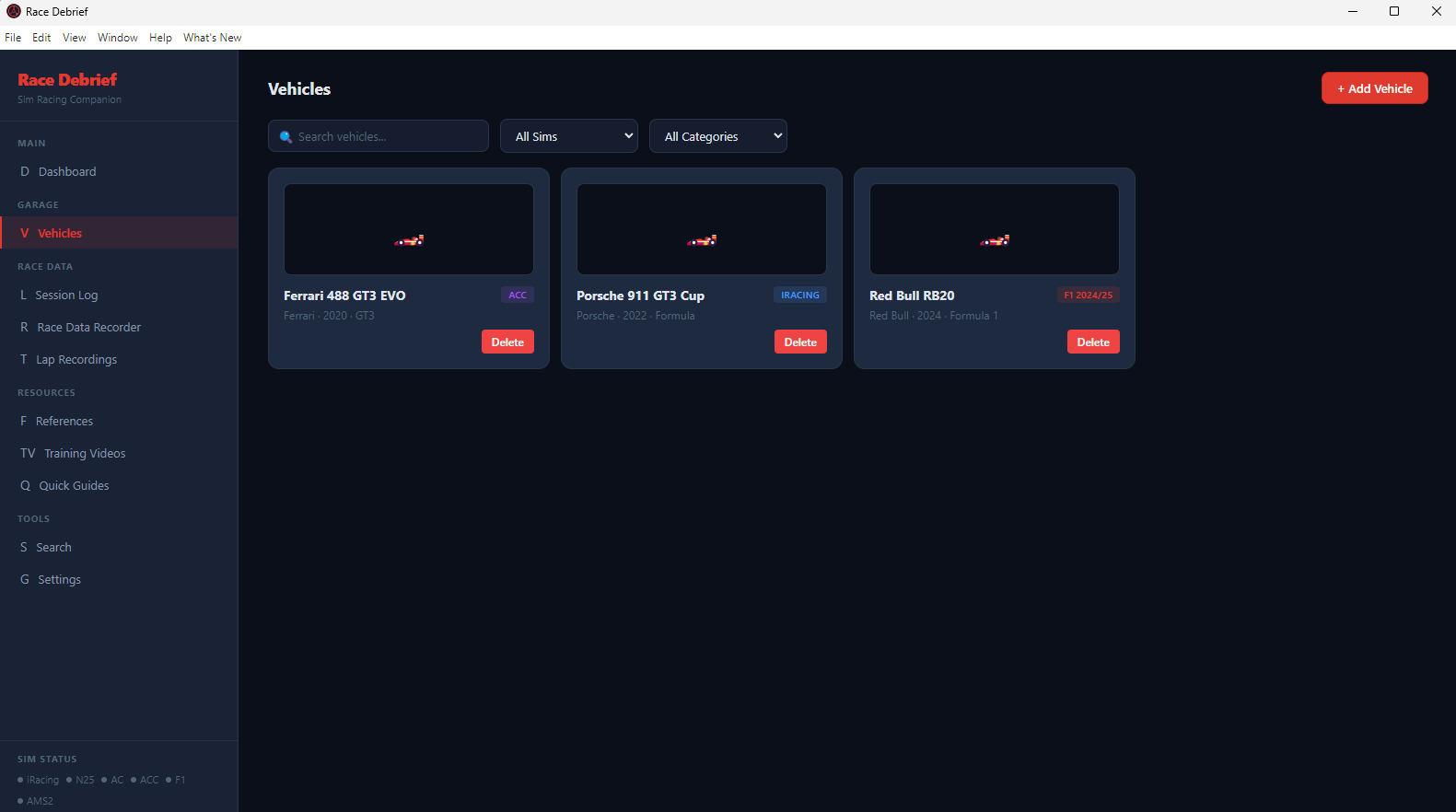1456x812 pixels.
Task: Click the Add Vehicle button
Action: [1375, 88]
